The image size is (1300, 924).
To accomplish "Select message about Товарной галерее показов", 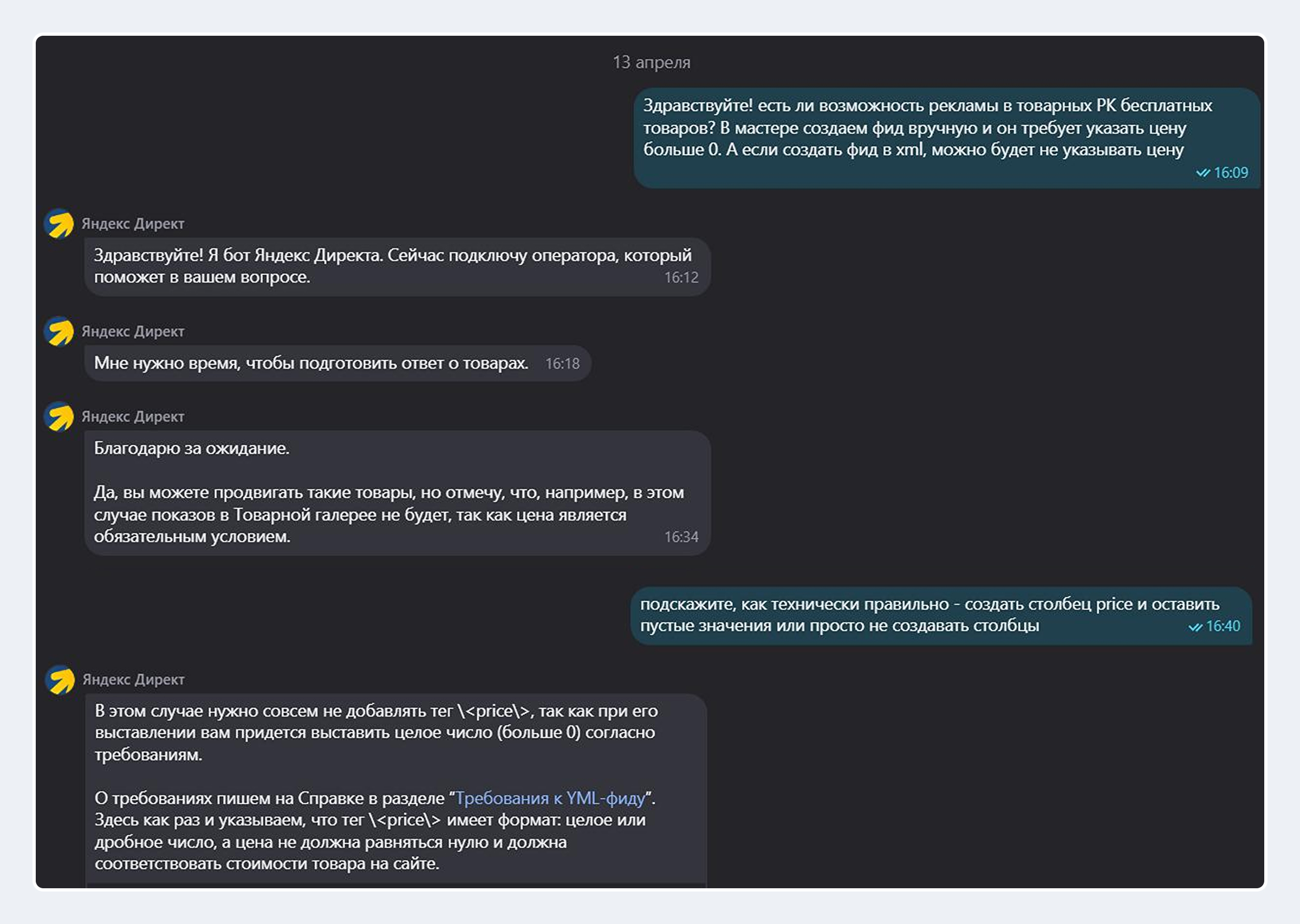I will [x=397, y=493].
